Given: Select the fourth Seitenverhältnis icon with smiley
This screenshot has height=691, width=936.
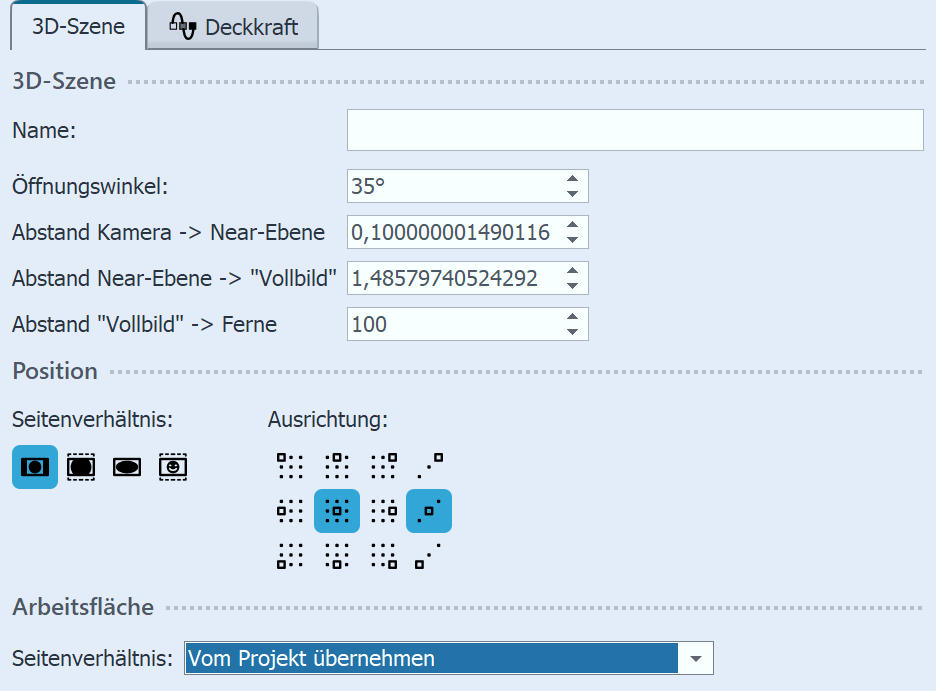Looking at the screenshot, I should tap(173, 466).
